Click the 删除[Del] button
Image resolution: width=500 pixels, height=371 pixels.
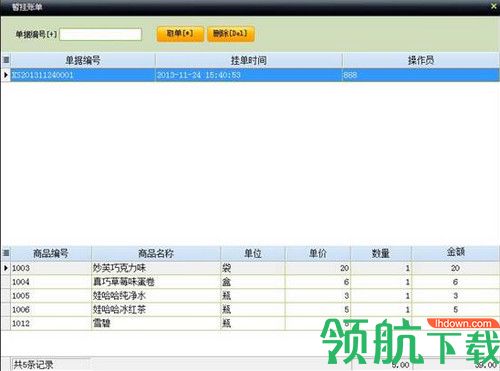point(231,34)
